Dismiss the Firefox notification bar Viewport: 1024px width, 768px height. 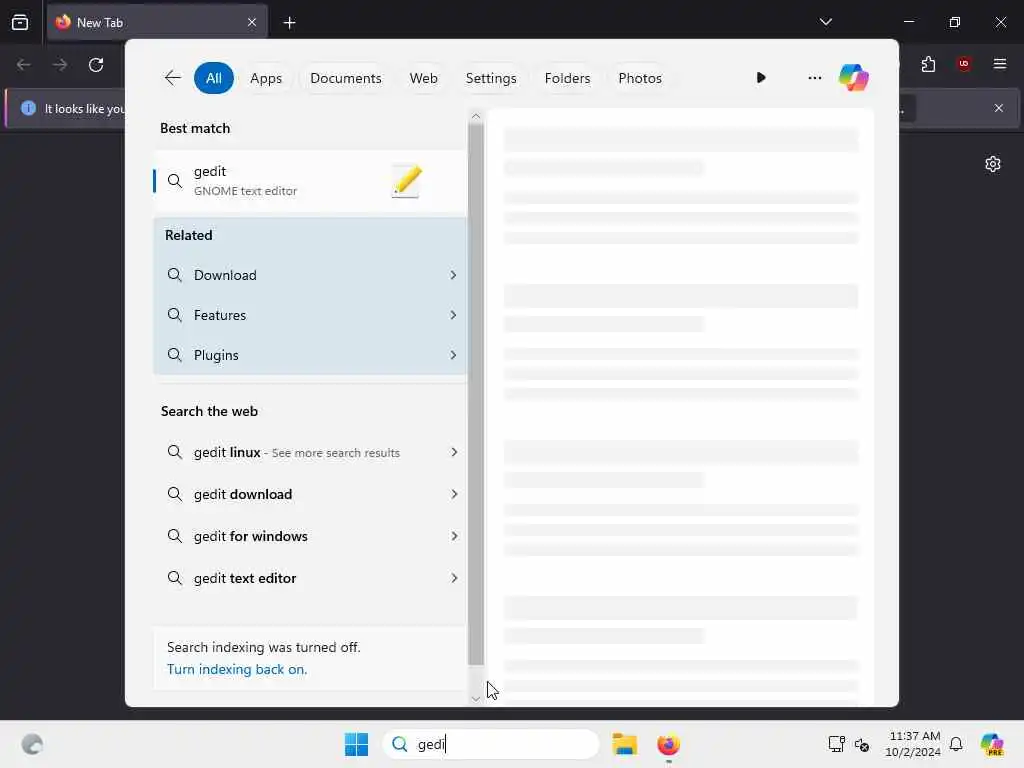(999, 108)
